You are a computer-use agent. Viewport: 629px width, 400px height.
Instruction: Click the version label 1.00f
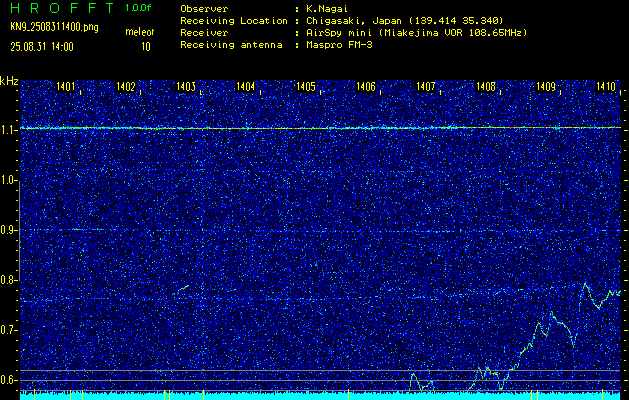click(x=138, y=8)
